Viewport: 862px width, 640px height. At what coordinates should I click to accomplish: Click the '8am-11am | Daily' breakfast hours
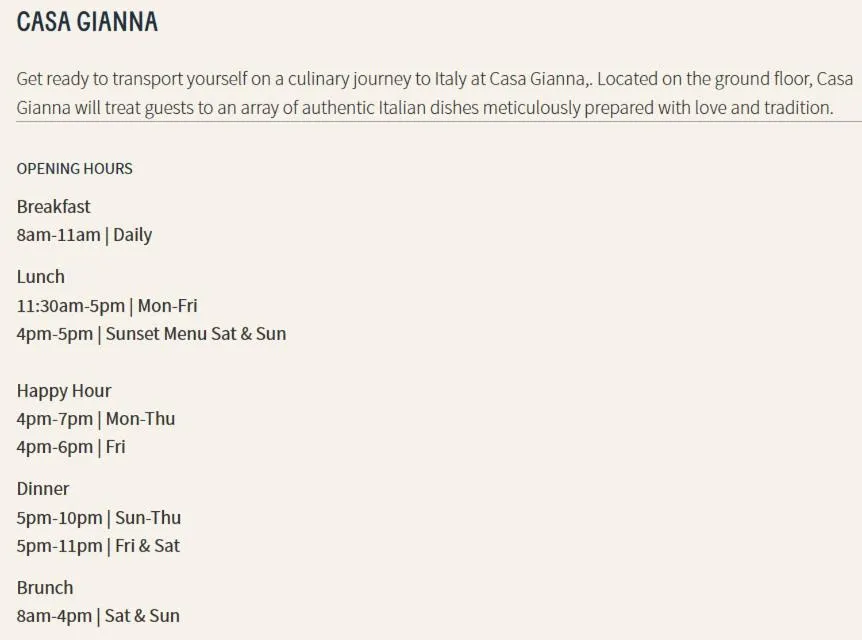(84, 235)
